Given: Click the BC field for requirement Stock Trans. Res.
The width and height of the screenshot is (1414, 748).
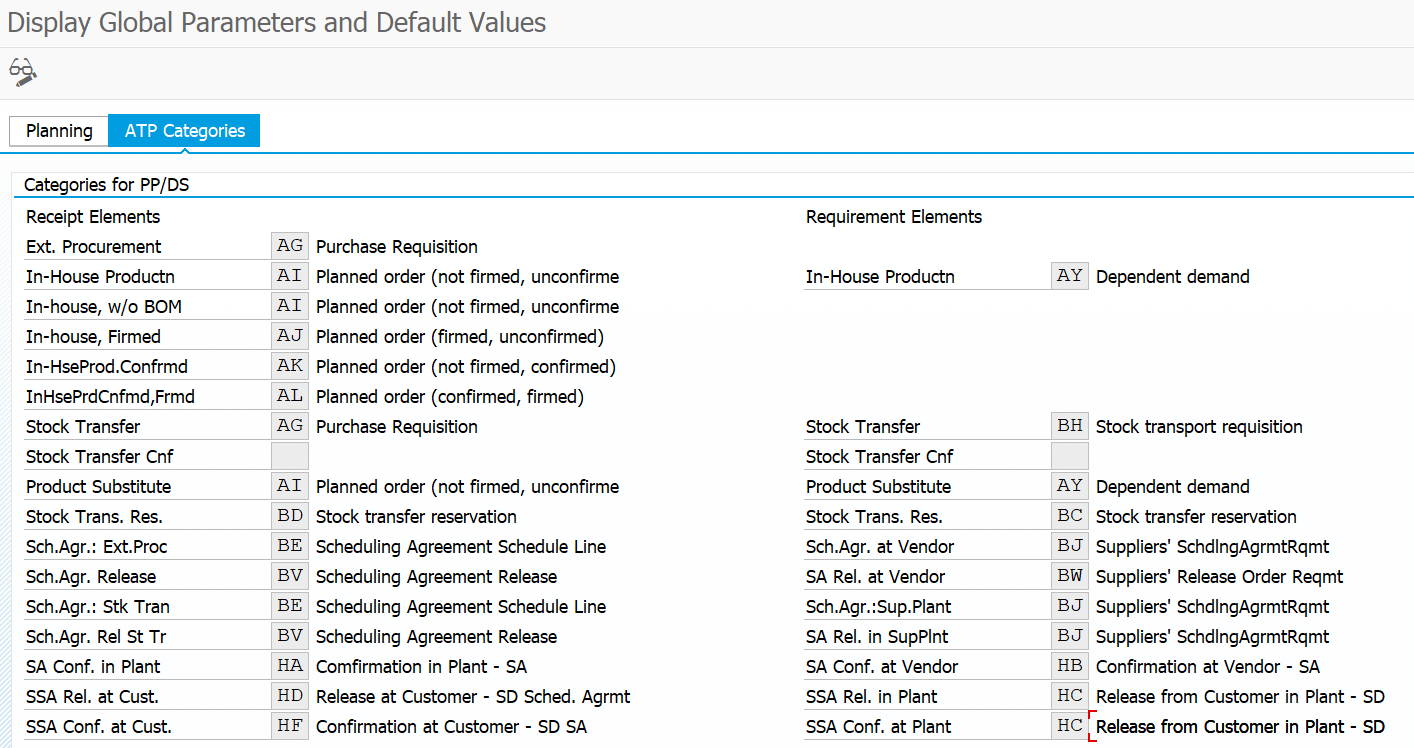Looking at the screenshot, I should coord(1070,516).
